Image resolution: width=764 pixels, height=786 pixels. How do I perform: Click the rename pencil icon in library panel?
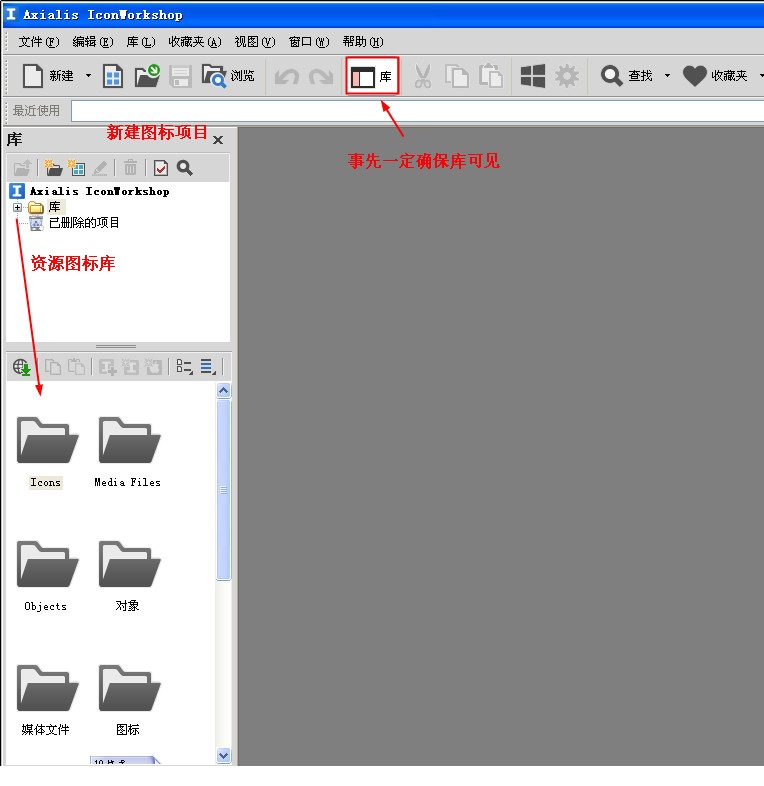click(100, 168)
